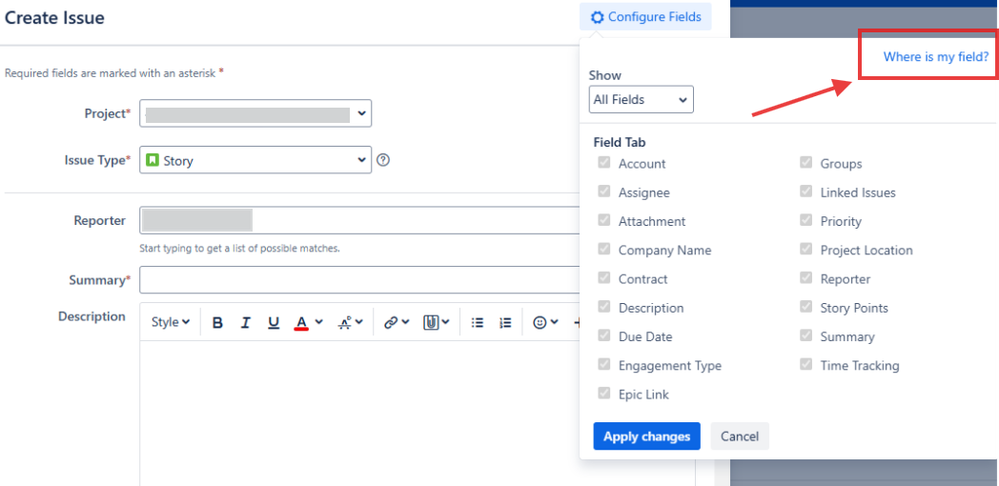
Task: Open the Show All Fields dropdown
Action: (x=641, y=99)
